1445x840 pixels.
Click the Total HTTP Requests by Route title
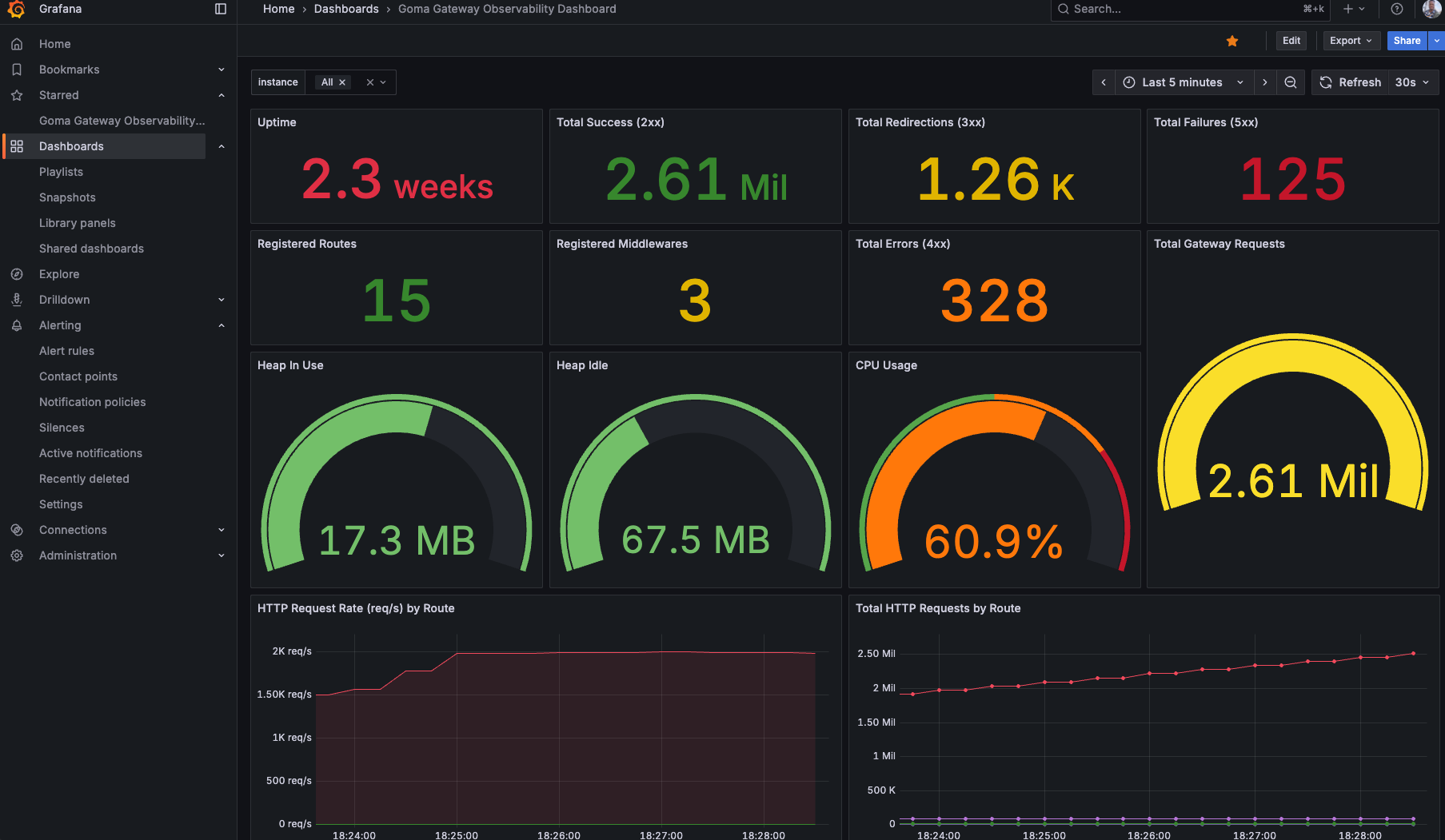938,608
